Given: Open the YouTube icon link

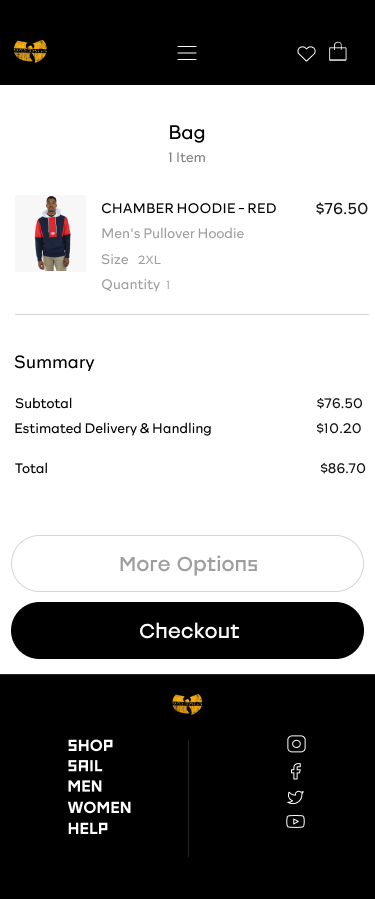Looking at the screenshot, I should [295, 822].
